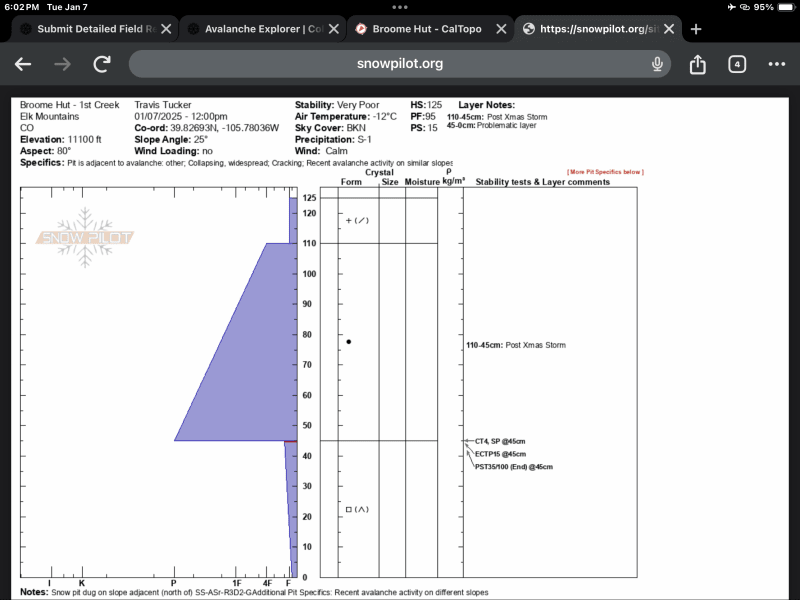This screenshot has width=800, height=600.
Task: Click the red More Pit Specifics below link
Action: [605, 172]
